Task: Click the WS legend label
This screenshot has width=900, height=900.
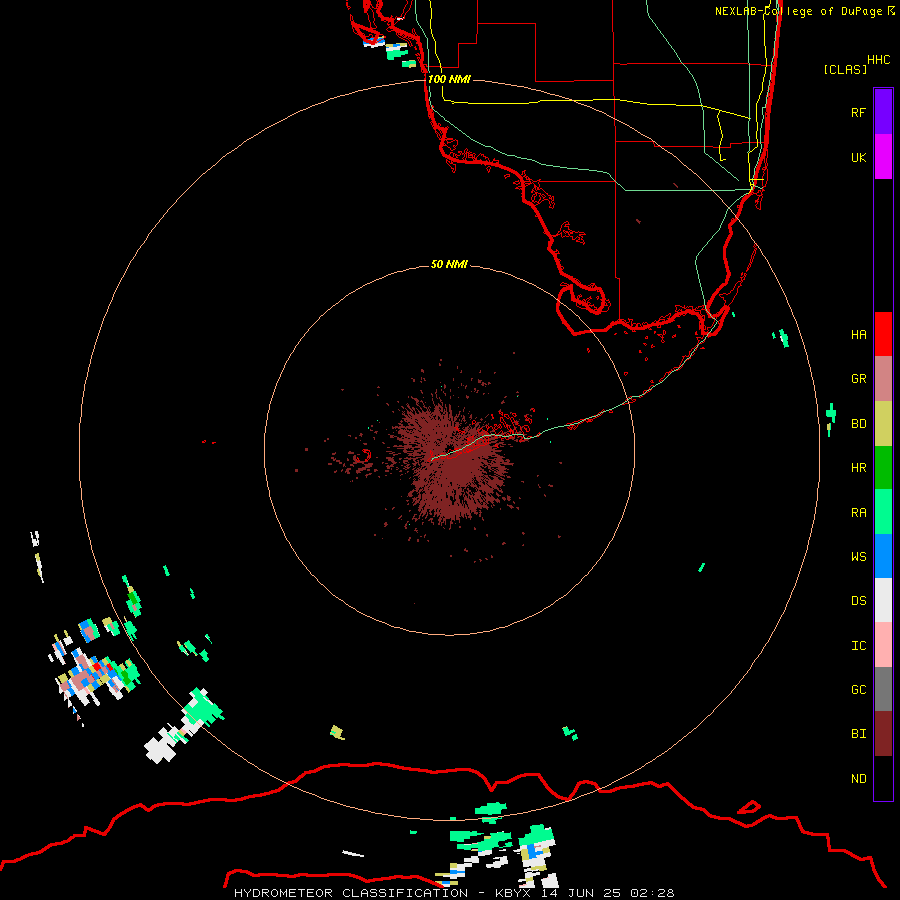Action: point(858,556)
